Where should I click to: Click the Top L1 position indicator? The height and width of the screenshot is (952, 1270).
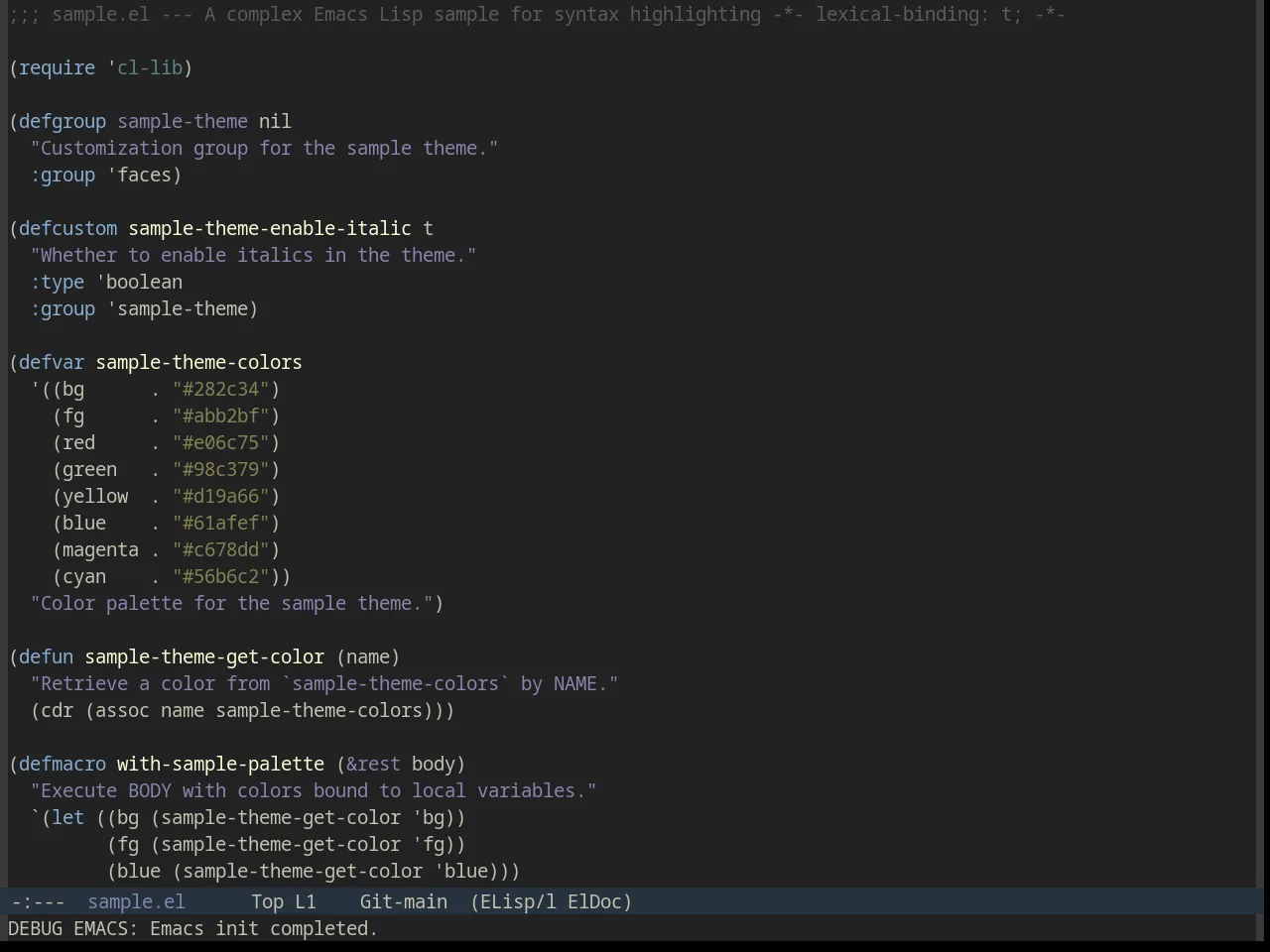283,901
